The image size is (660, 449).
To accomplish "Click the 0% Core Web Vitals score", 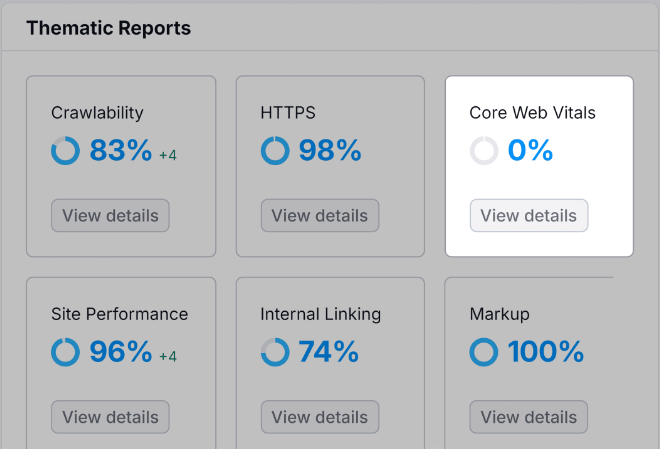I will 530,151.
